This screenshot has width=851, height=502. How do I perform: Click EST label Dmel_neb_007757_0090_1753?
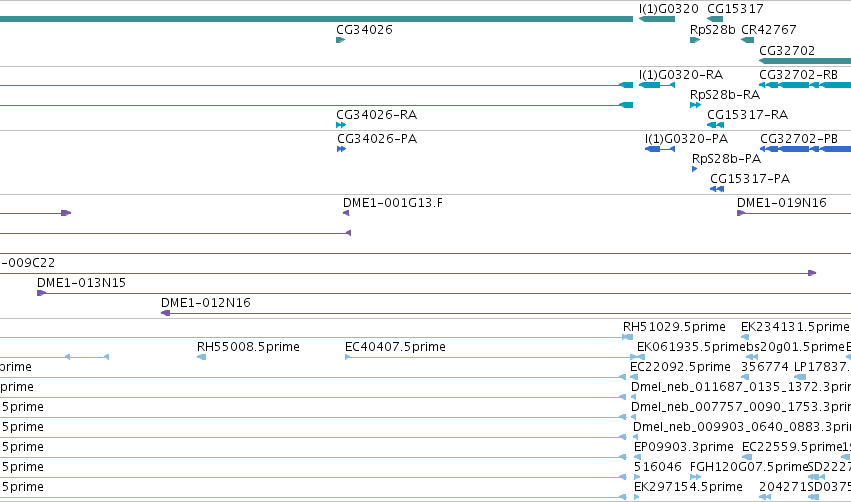[x=741, y=407]
